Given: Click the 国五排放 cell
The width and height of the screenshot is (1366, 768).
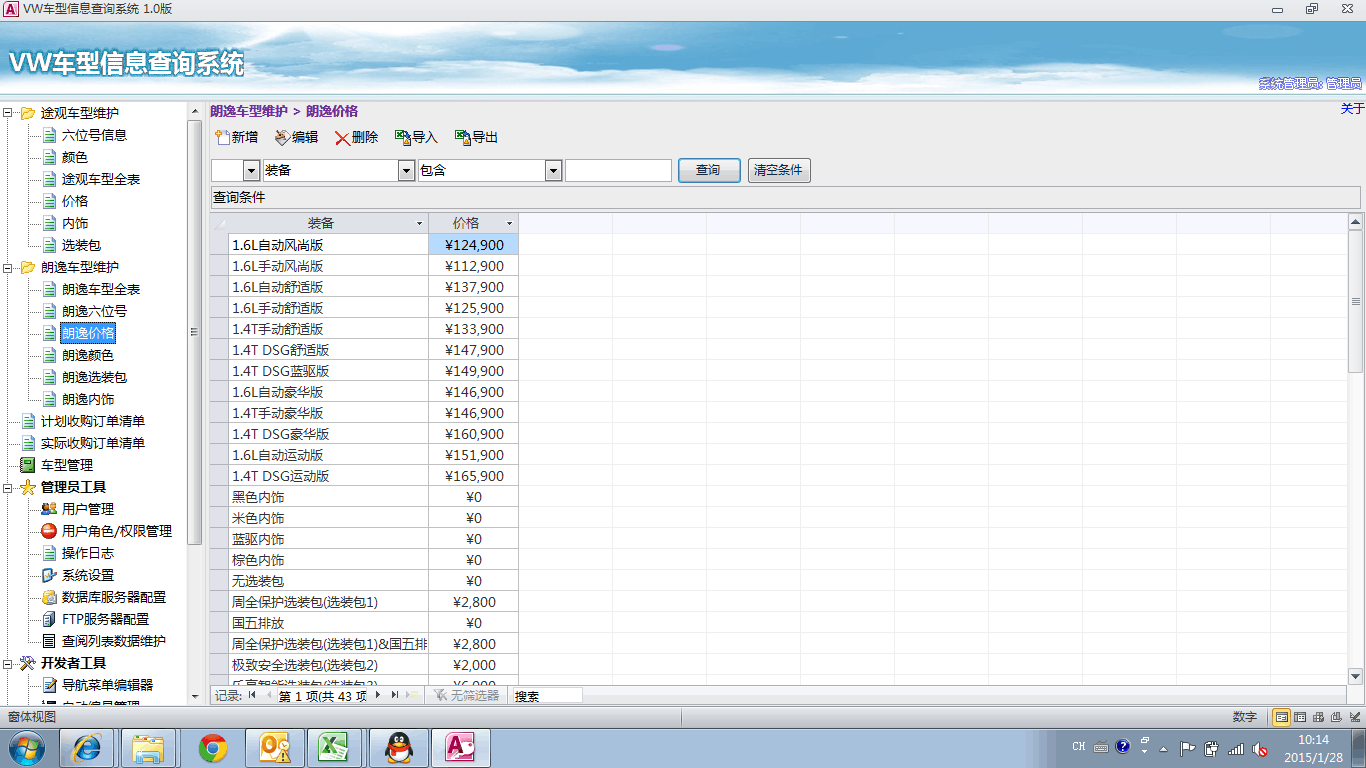Looking at the screenshot, I should (x=328, y=623).
